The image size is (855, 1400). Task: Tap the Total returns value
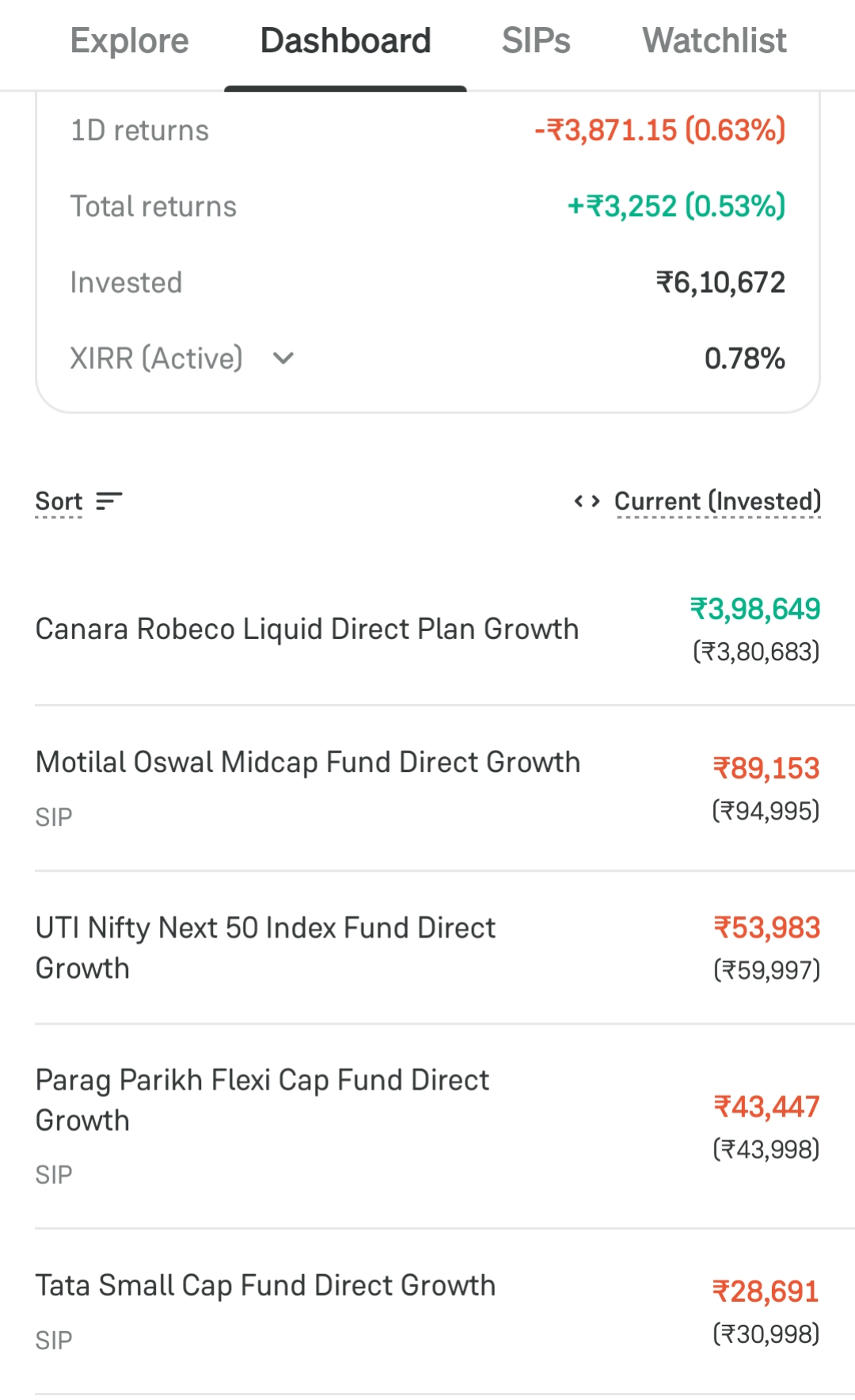coord(676,207)
